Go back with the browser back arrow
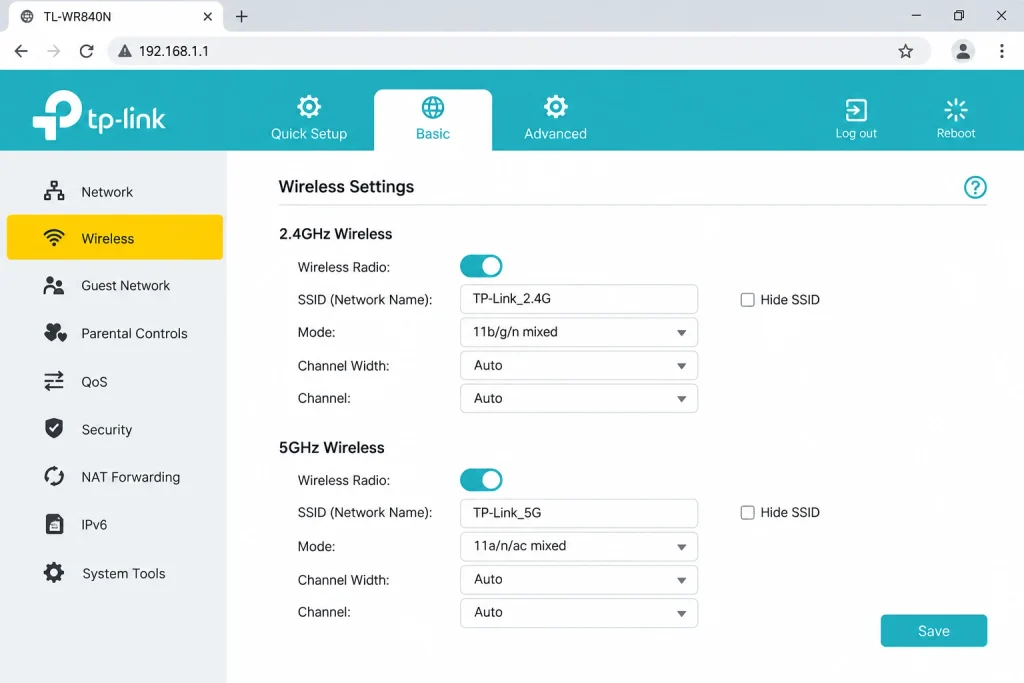 22,51
